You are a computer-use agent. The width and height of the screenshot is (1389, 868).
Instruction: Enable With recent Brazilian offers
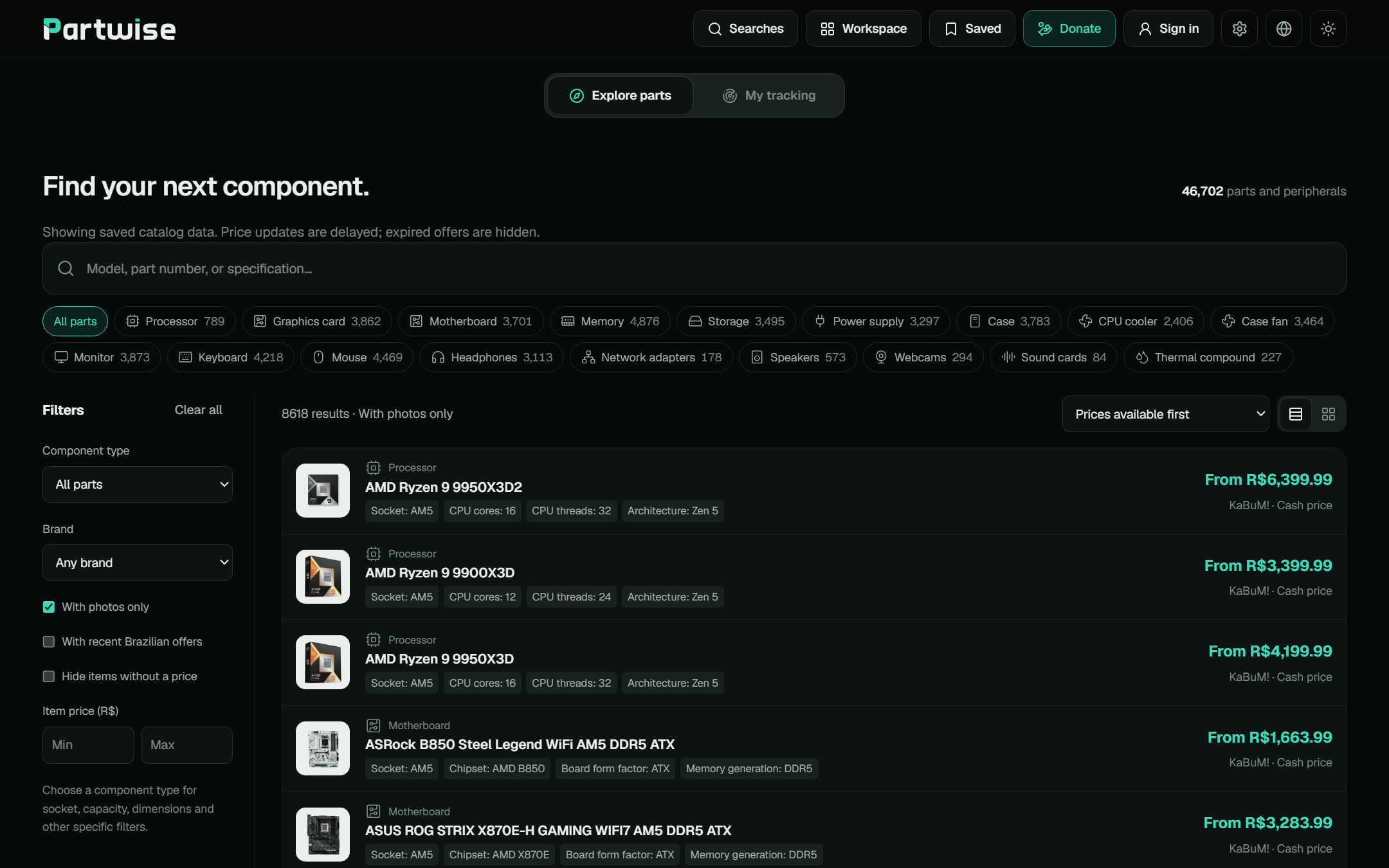point(49,642)
